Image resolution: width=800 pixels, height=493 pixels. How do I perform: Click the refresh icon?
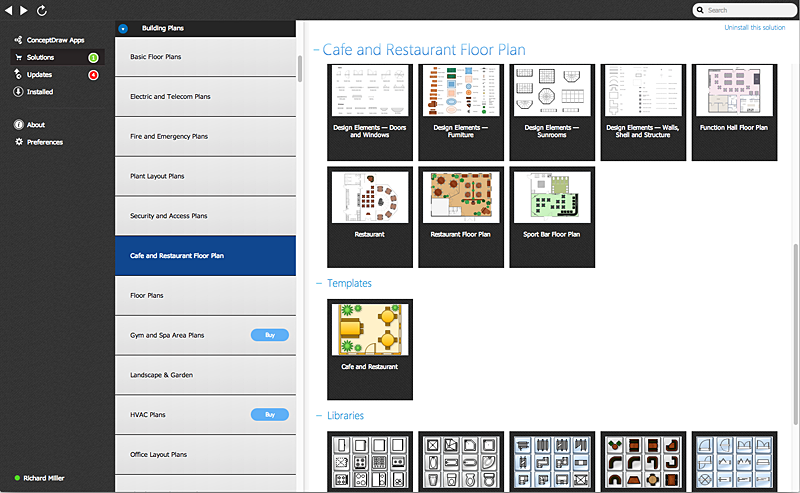coord(42,10)
